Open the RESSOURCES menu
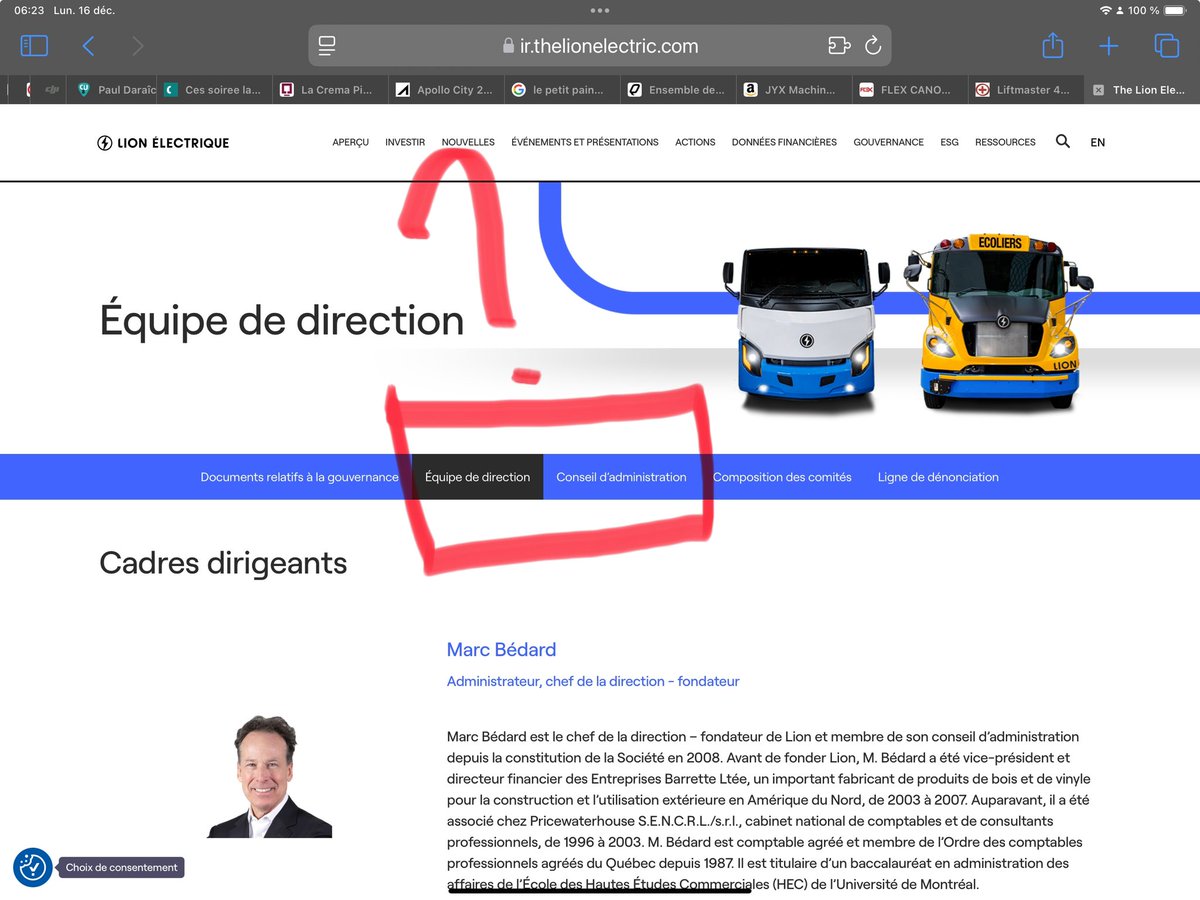This screenshot has width=1200, height=900. tap(1005, 142)
